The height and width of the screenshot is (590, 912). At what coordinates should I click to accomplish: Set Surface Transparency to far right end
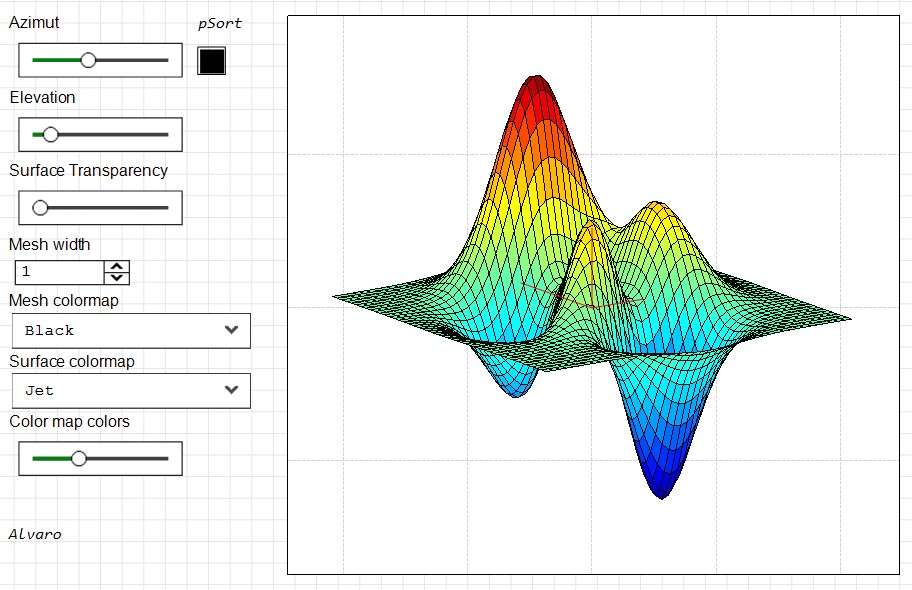pyautogui.click(x=167, y=208)
